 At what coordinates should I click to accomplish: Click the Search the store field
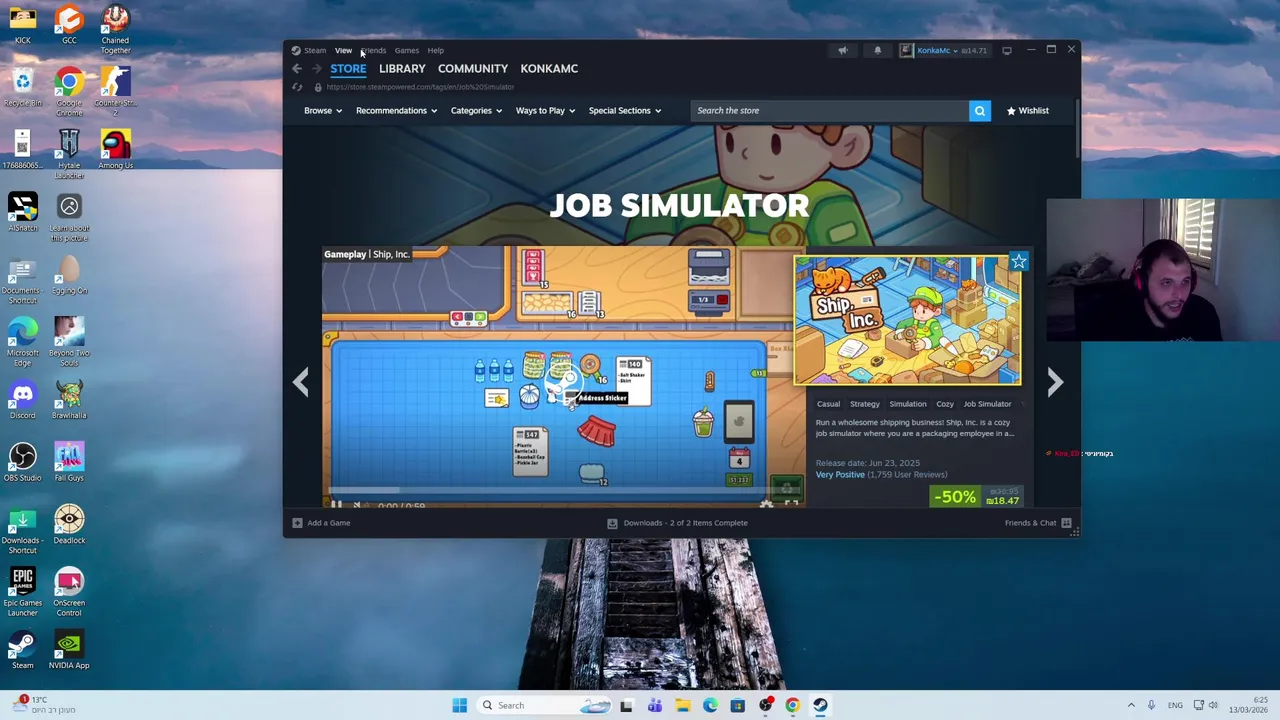[829, 111]
